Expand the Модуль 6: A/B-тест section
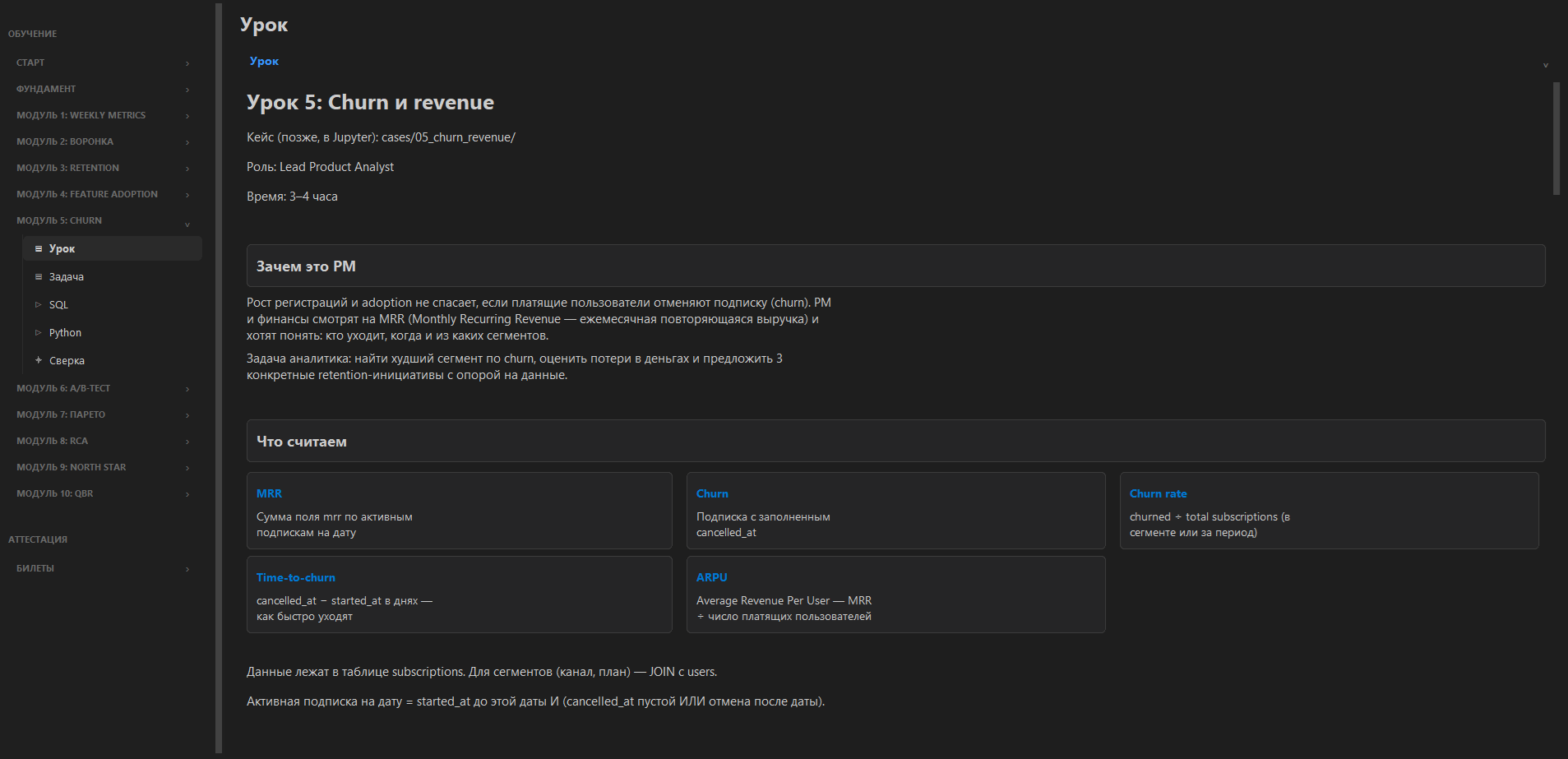The width and height of the screenshot is (1568, 759). (187, 389)
